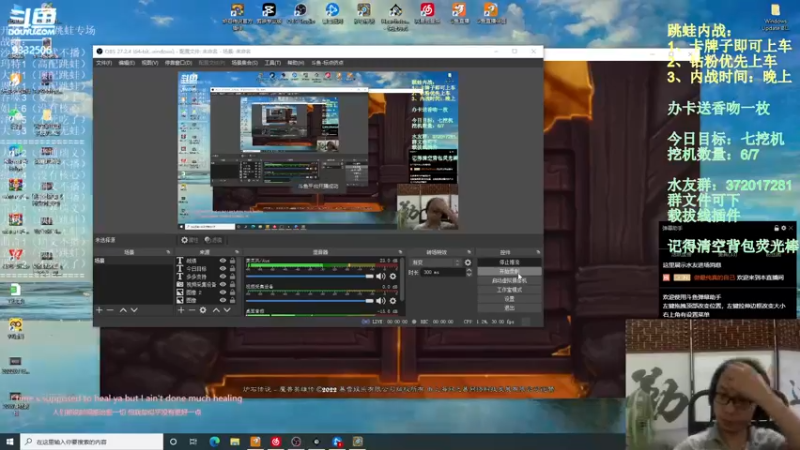Image resolution: width=800 pixels, height=450 pixels.
Task: Open the 帮助(H) menu in OBS
Action: (x=295, y=63)
